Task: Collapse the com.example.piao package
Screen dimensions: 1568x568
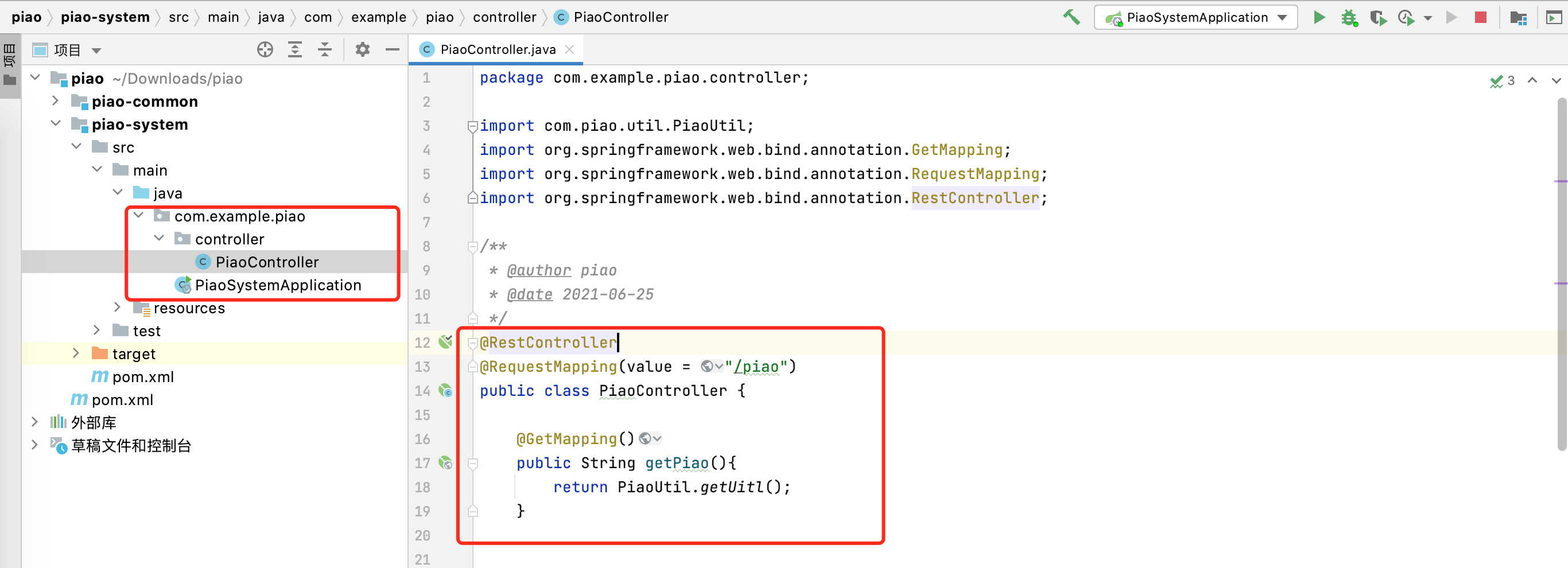Action: pos(138,215)
